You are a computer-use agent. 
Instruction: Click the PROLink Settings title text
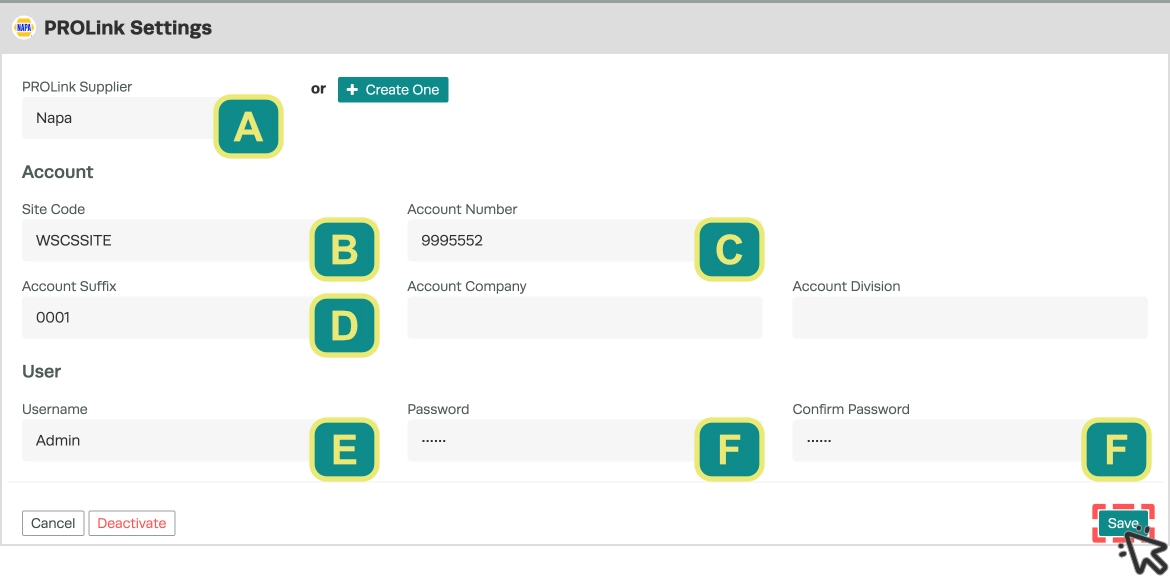pos(128,28)
